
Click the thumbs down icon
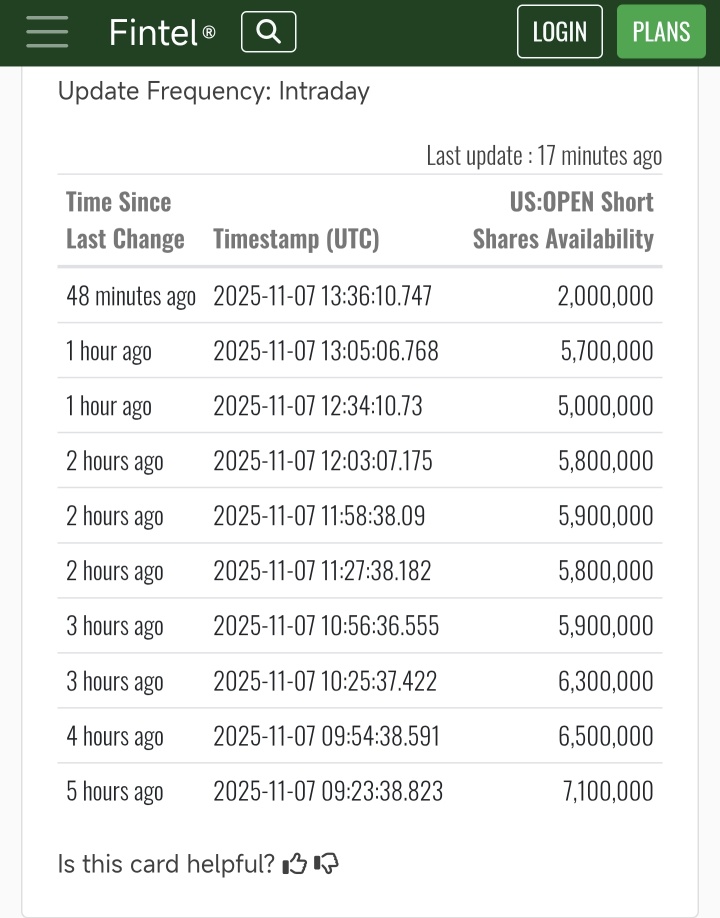326,864
